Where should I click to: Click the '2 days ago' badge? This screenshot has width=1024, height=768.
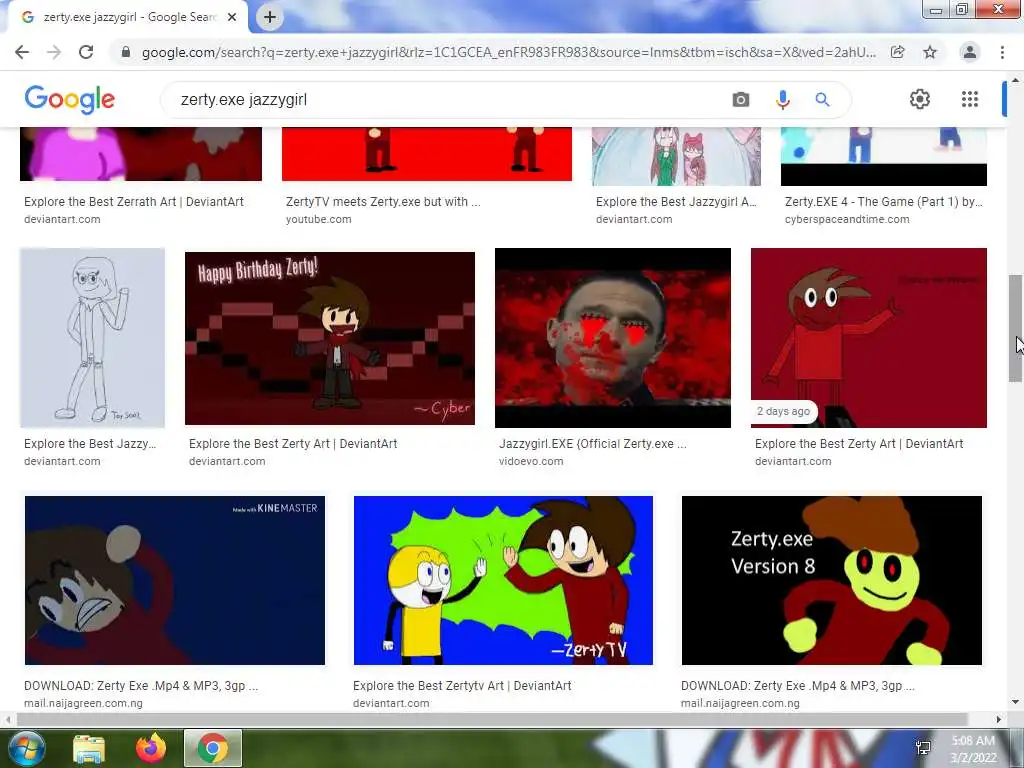783,411
